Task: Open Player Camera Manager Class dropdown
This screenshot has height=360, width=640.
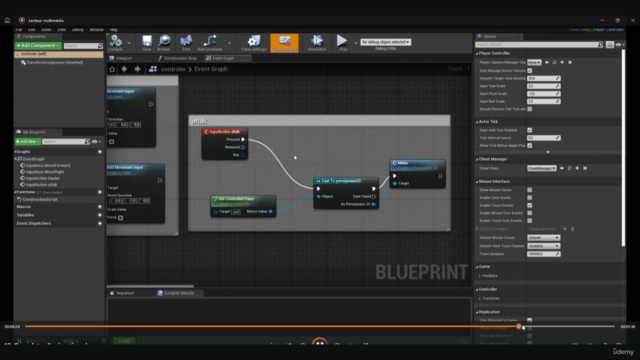Action: click(x=534, y=62)
